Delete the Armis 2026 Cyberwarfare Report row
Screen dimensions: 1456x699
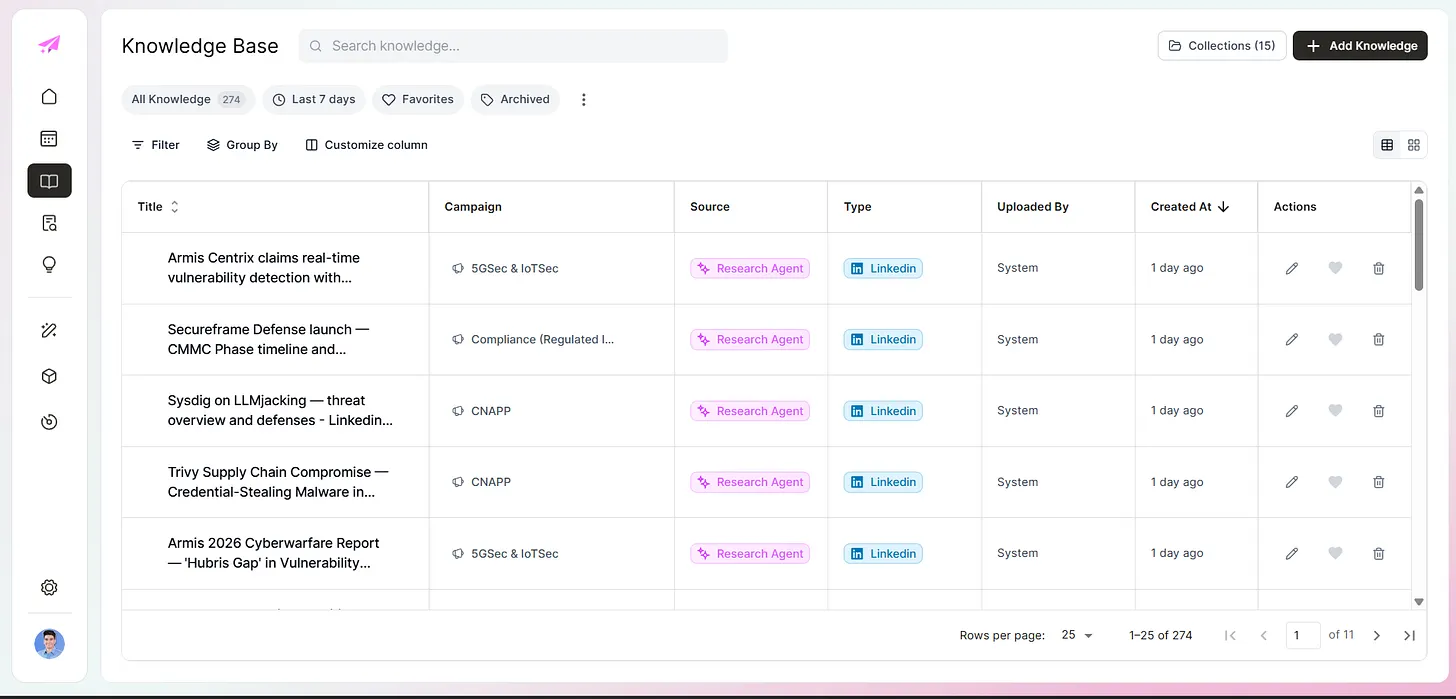pyautogui.click(x=1379, y=553)
